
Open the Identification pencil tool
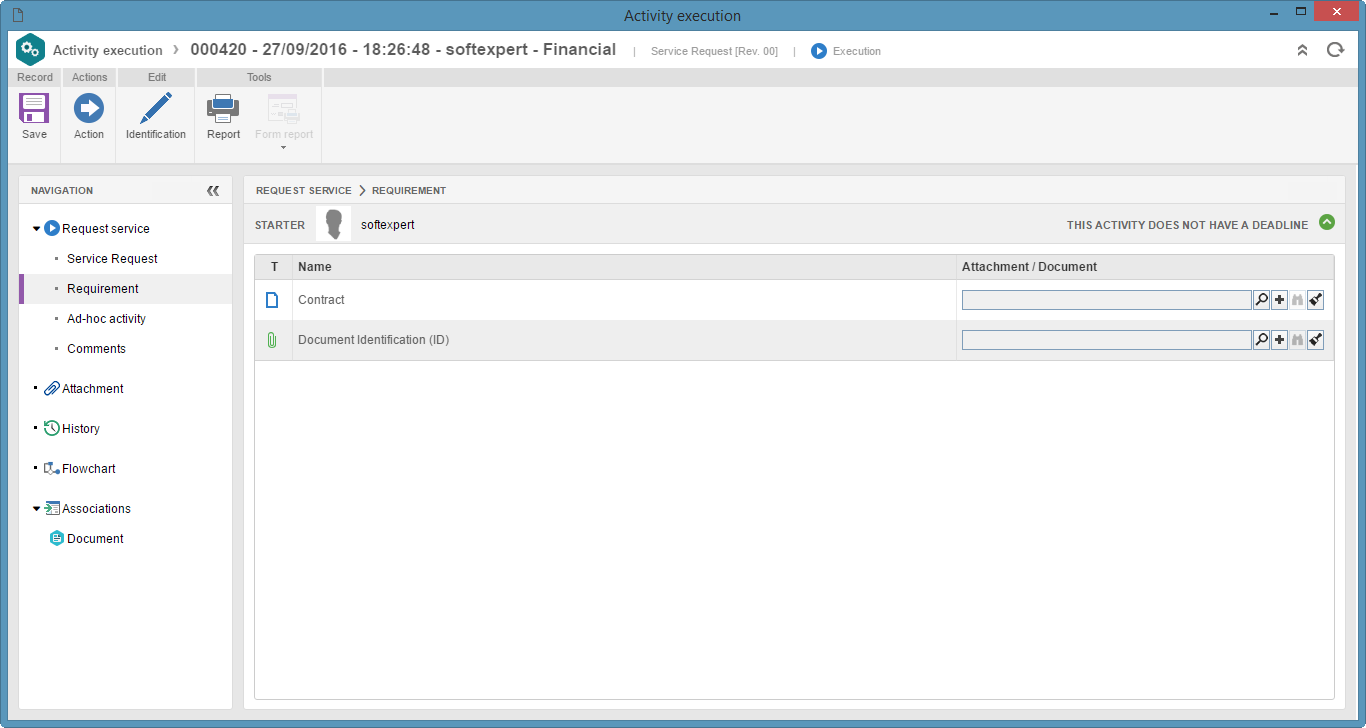156,117
